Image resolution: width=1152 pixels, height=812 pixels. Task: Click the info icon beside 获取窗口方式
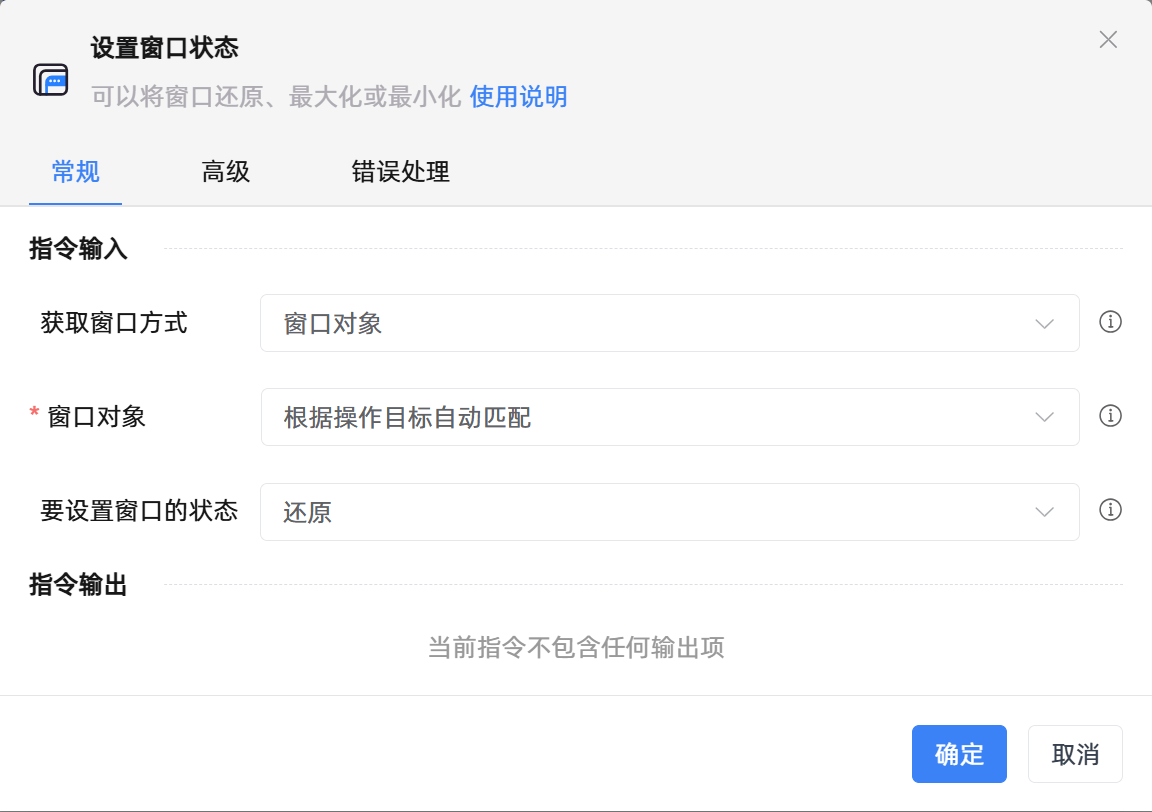(1110, 322)
